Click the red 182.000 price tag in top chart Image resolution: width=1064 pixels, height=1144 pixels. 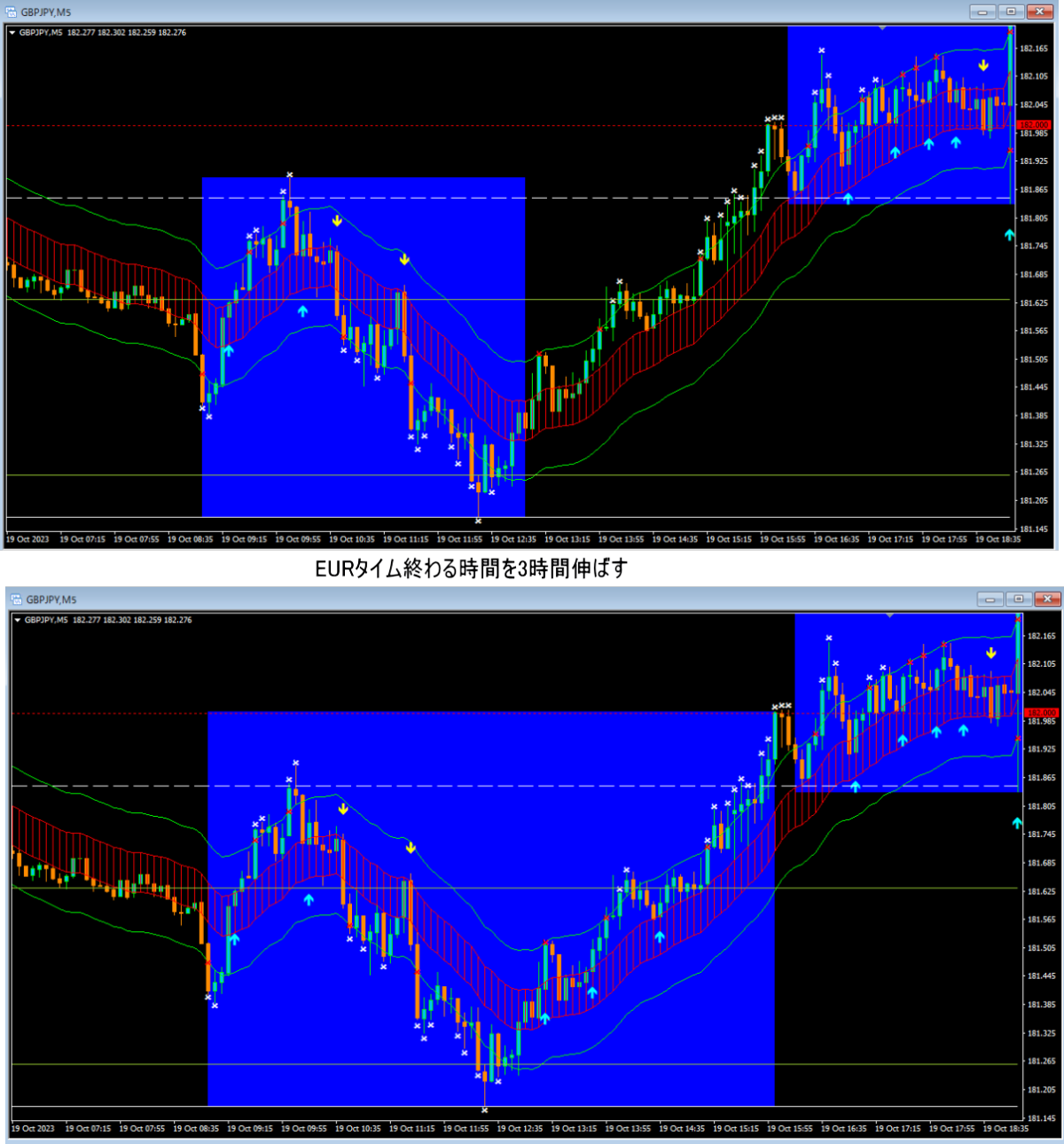(x=1034, y=125)
